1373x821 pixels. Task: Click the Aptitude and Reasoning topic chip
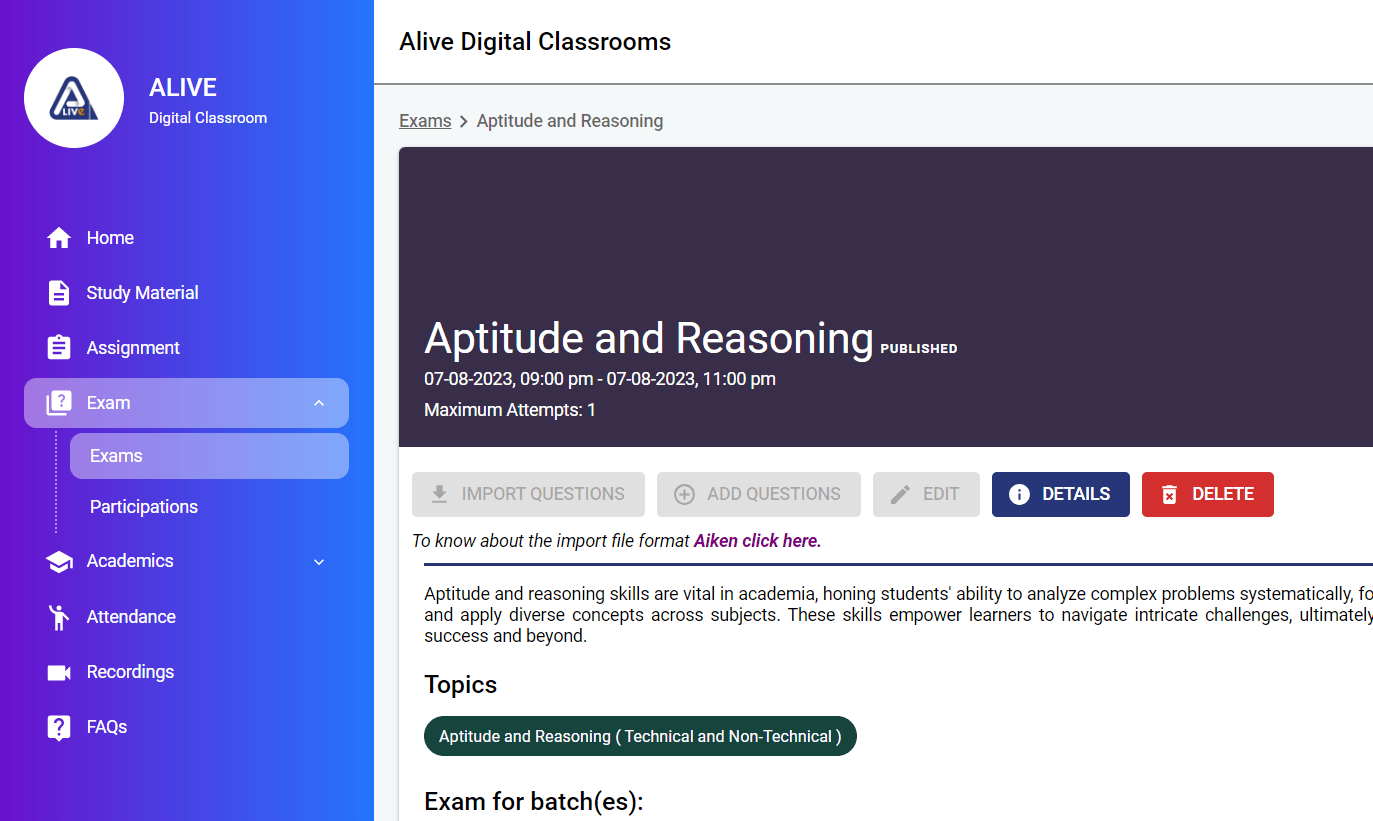pos(640,736)
